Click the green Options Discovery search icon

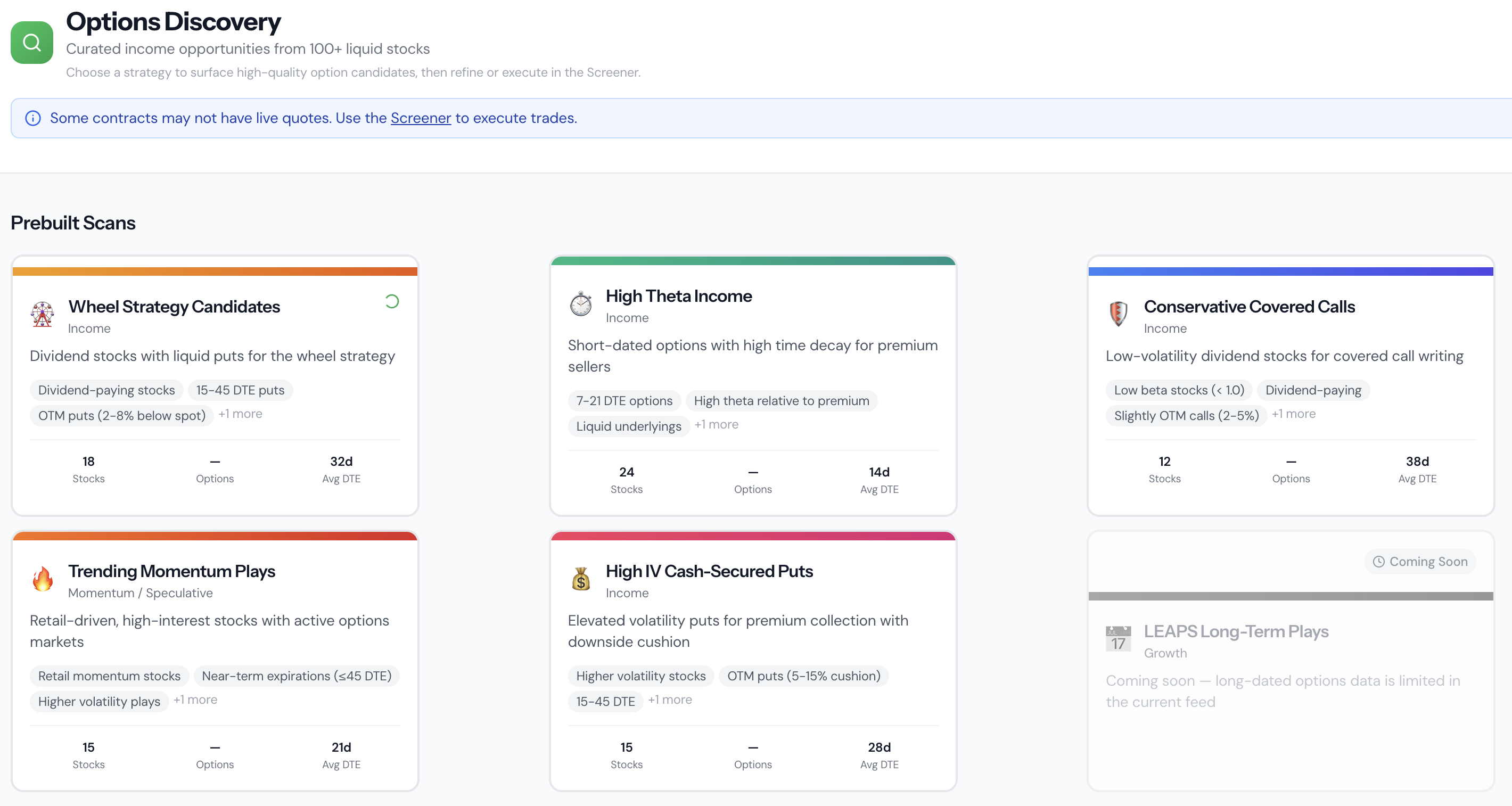[31, 42]
